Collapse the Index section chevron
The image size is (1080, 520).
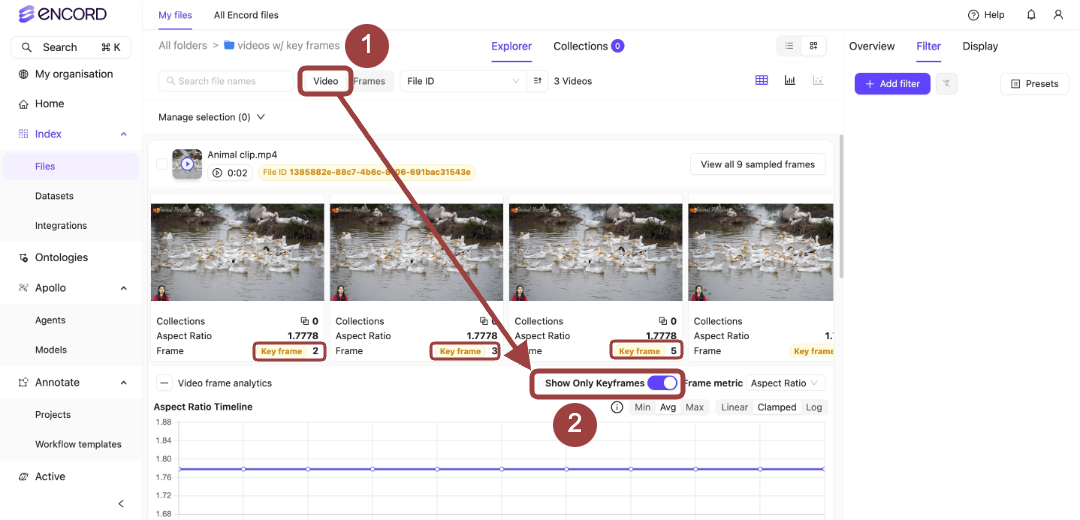[x=123, y=134]
